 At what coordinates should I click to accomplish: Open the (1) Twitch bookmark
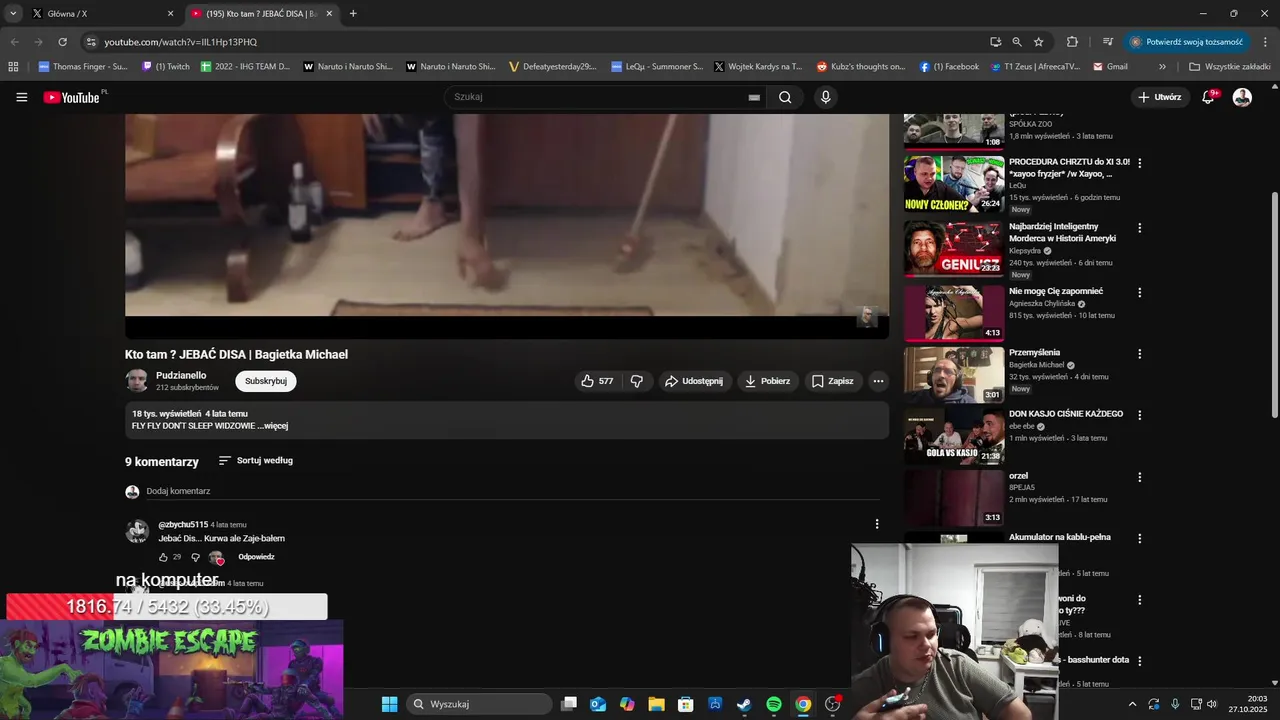coord(165,67)
